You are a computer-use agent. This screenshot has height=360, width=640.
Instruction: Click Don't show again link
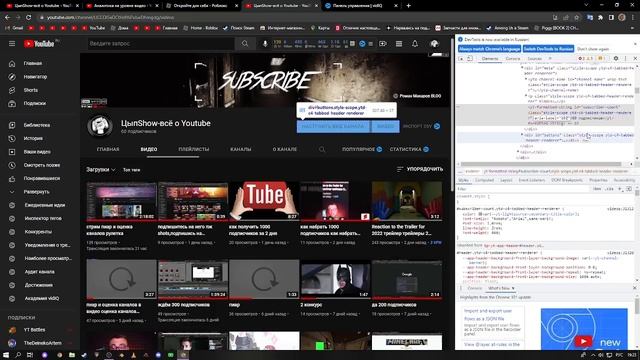[593, 49]
